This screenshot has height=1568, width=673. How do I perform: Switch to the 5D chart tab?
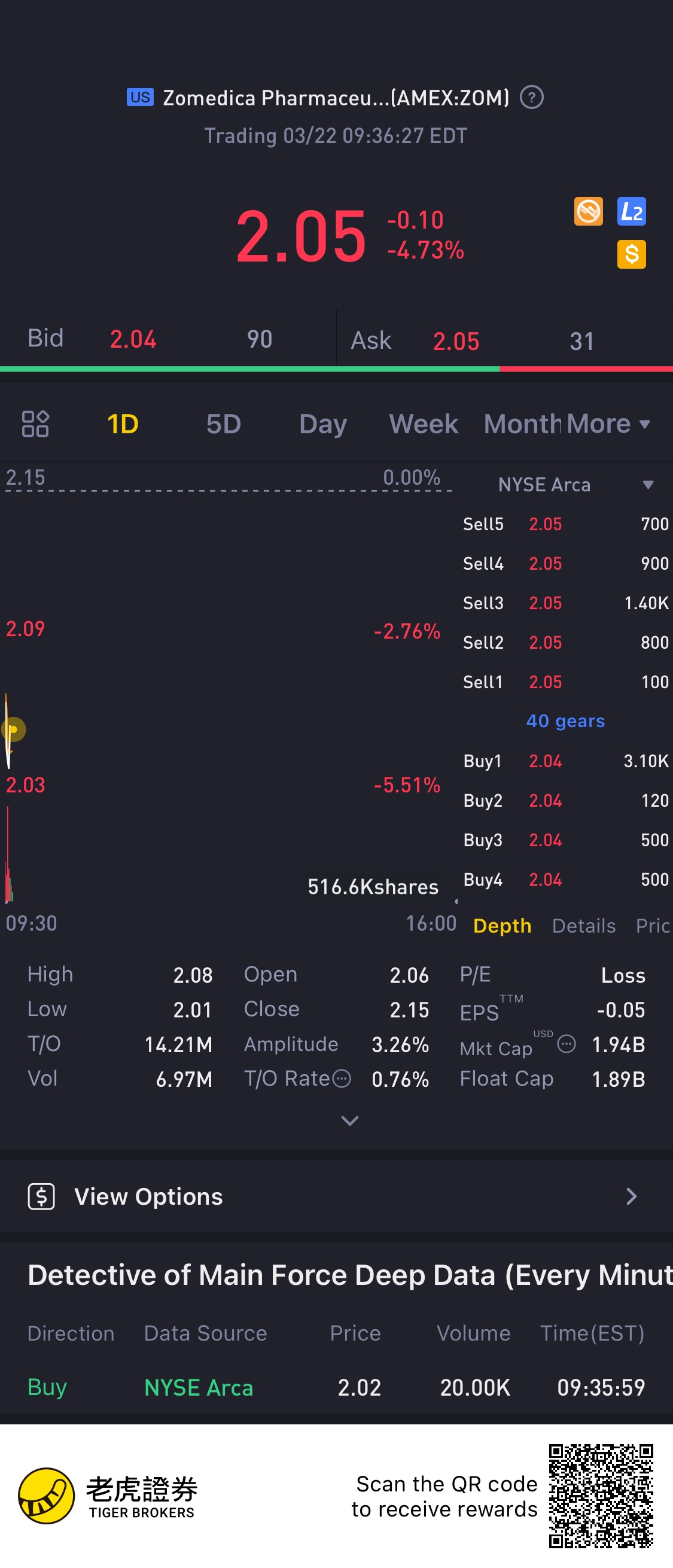coord(223,424)
